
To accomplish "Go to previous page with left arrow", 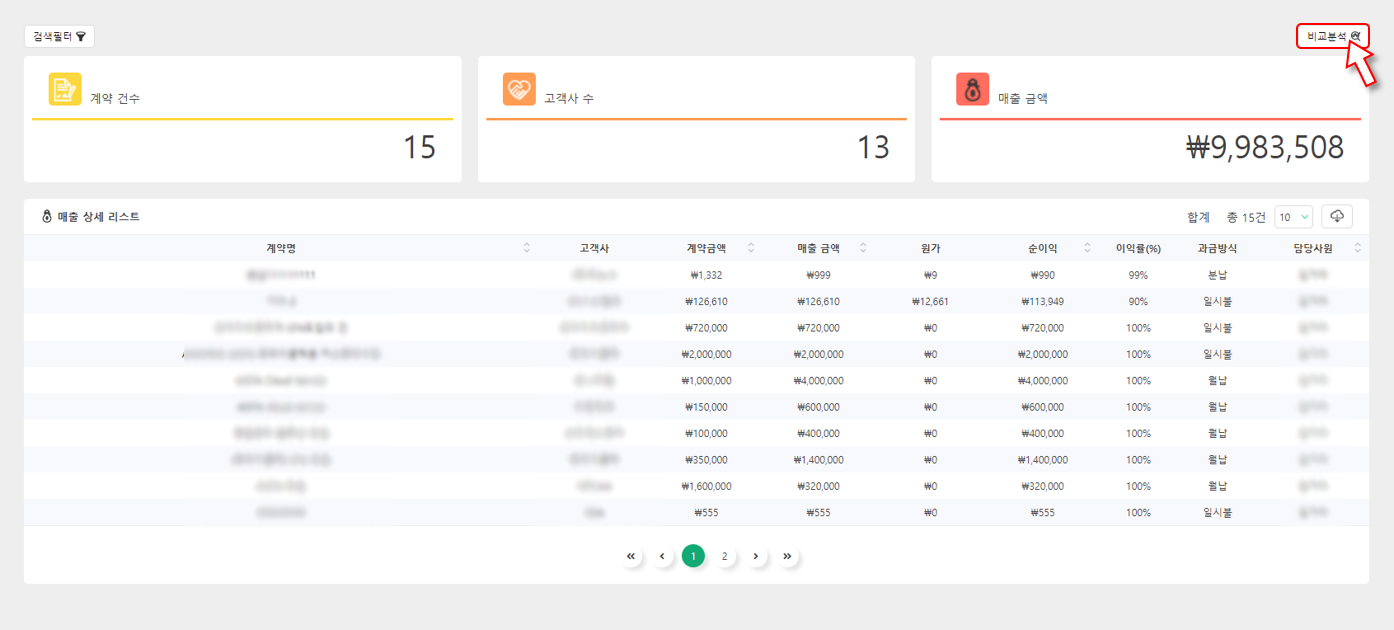I will [x=662, y=556].
